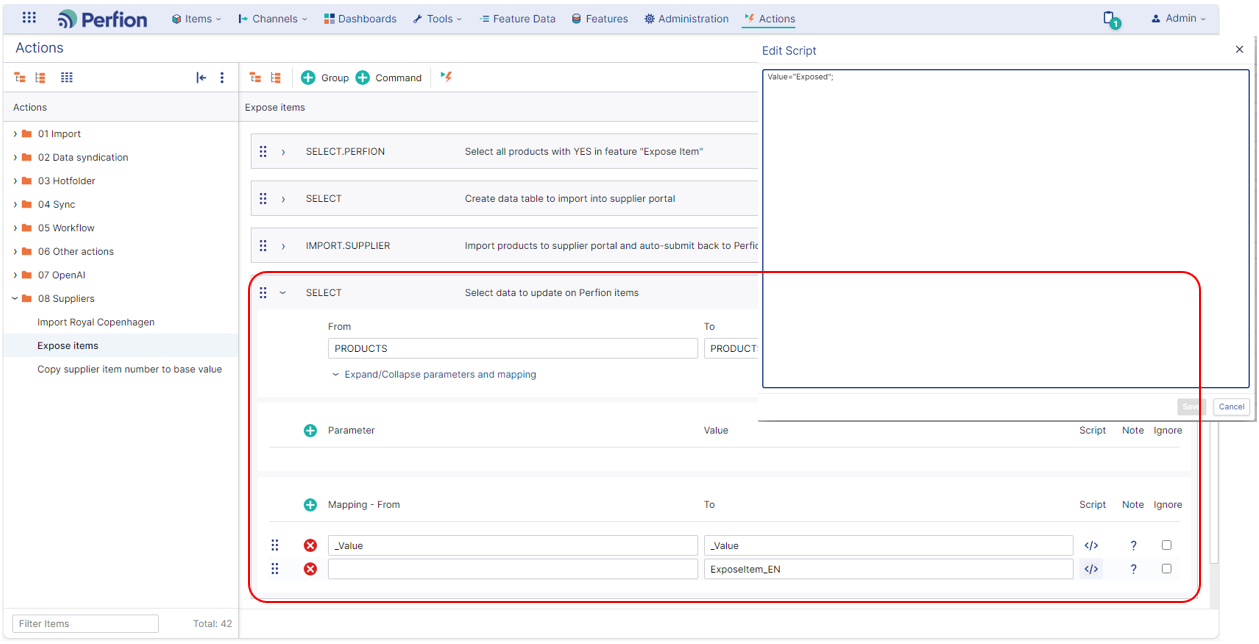Expand the 05 Workflow folder
Viewport: 1259px width, 644px height.
pos(15,228)
